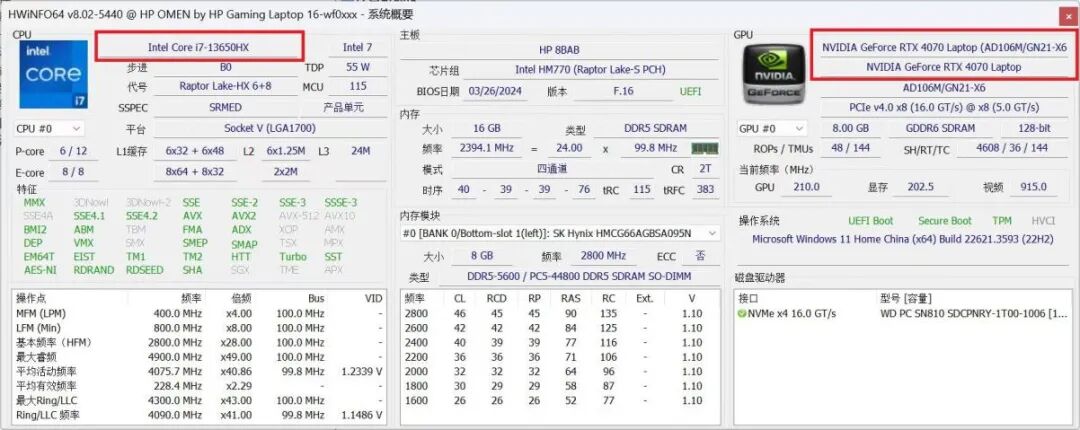1080x430 pixels.
Task: Click the Secure Boot status label
Action: coord(944,221)
